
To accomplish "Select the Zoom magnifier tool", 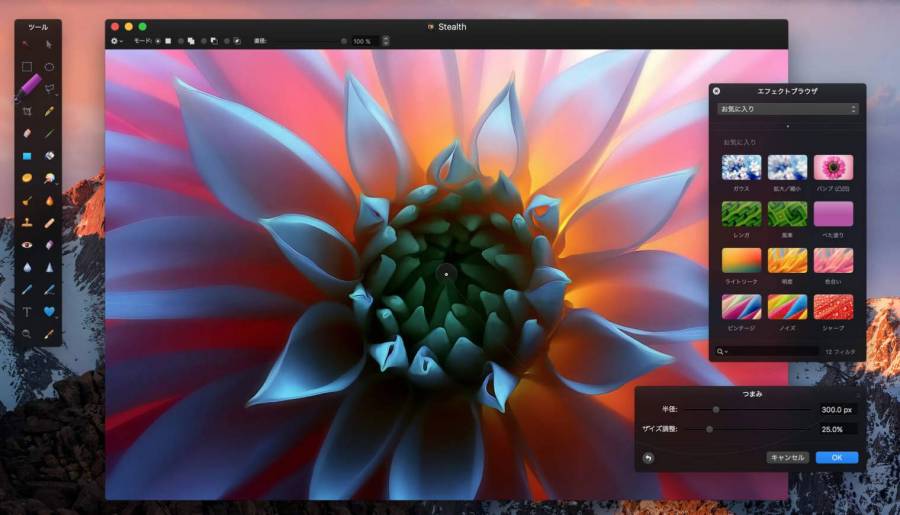I will pos(26,334).
